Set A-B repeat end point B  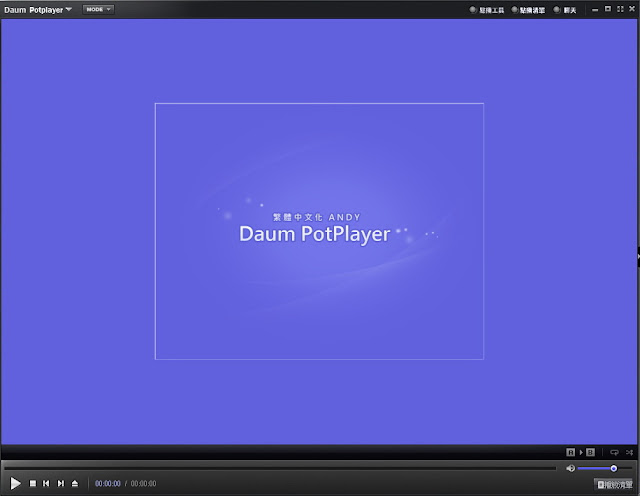(x=590, y=452)
